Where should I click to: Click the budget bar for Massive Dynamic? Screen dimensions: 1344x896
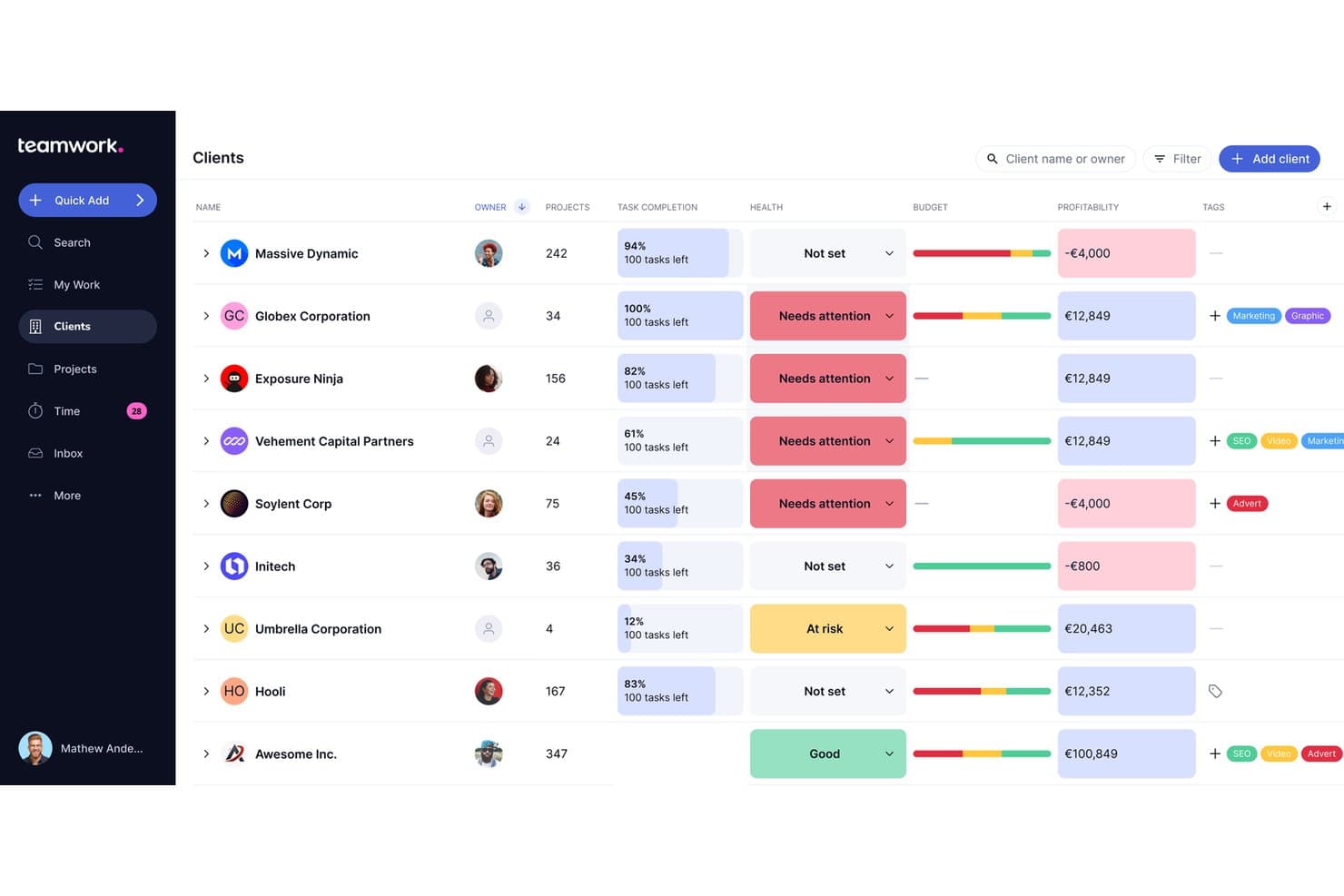pos(982,253)
